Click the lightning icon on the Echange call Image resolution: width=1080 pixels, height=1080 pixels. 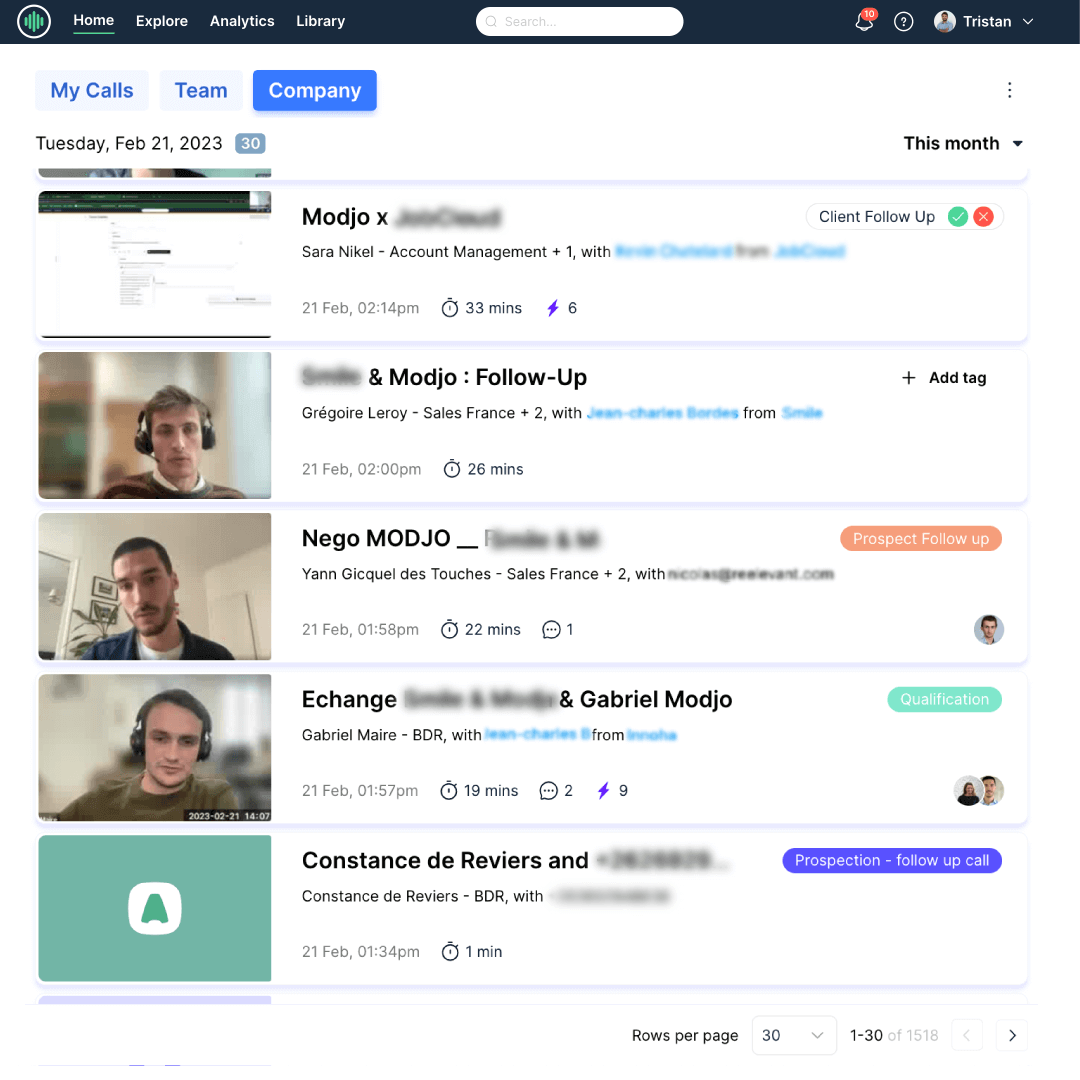click(603, 791)
